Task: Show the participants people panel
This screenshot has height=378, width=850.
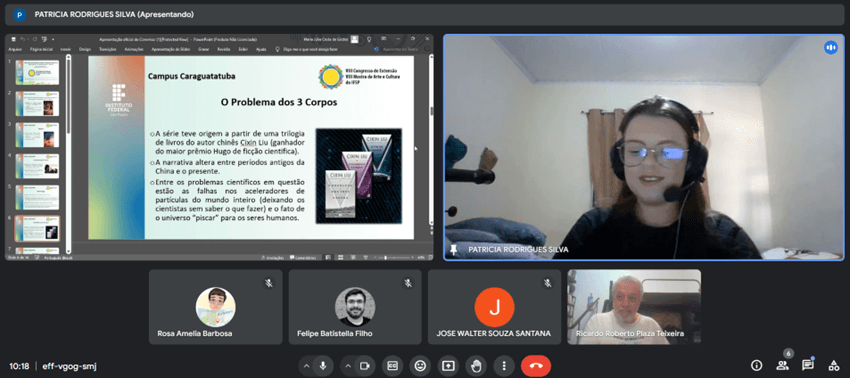Action: pos(782,365)
